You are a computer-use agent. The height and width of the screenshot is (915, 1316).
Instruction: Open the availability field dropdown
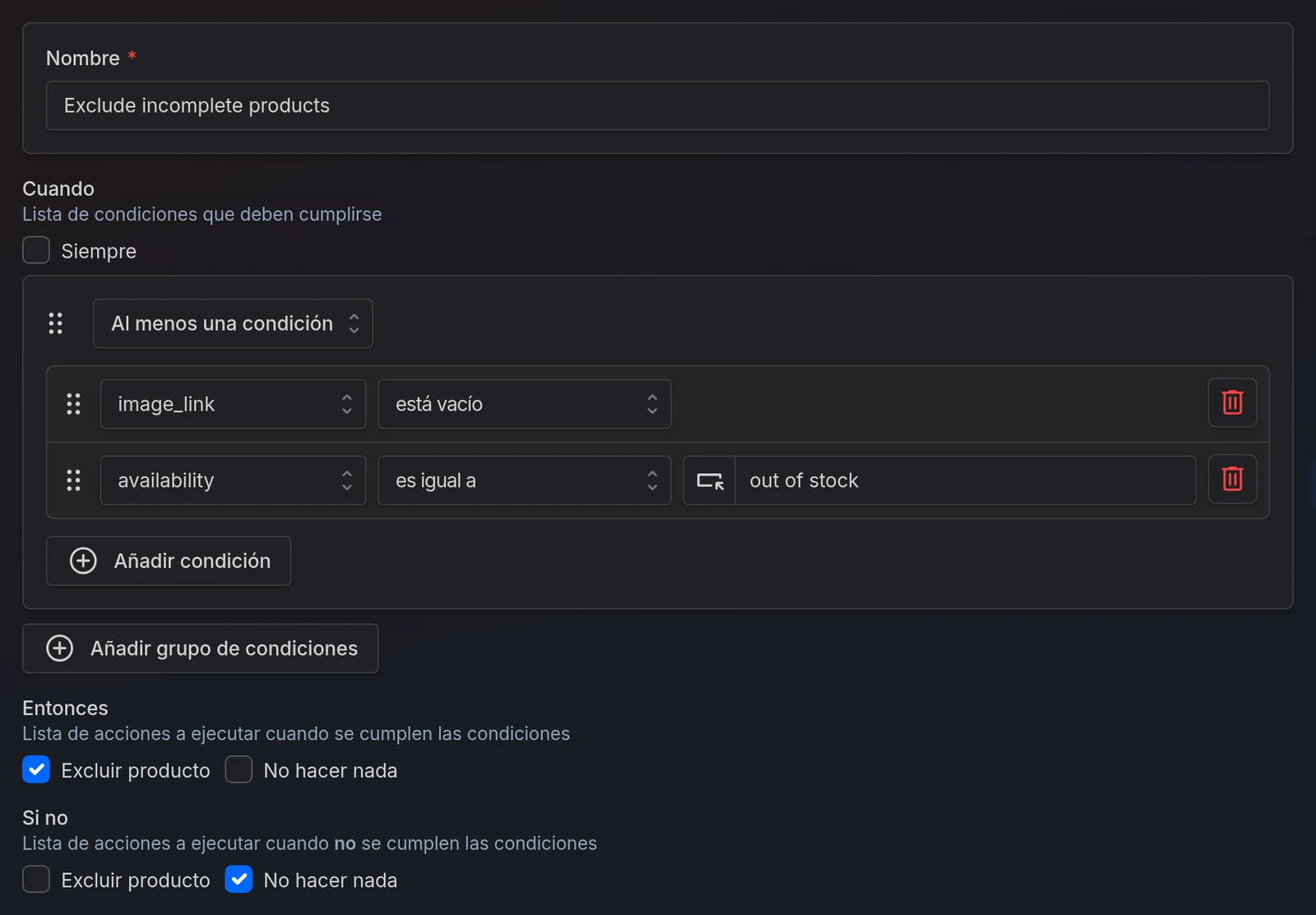click(x=233, y=481)
